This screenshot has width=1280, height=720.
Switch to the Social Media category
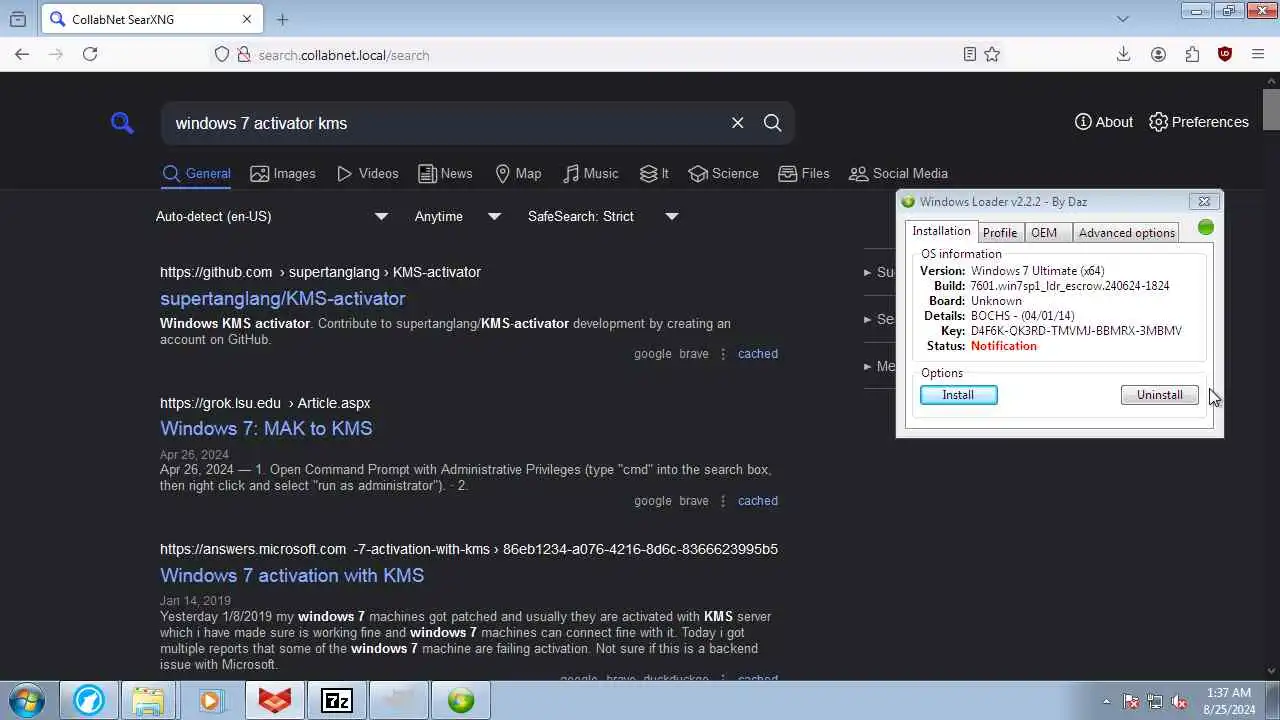click(x=898, y=174)
